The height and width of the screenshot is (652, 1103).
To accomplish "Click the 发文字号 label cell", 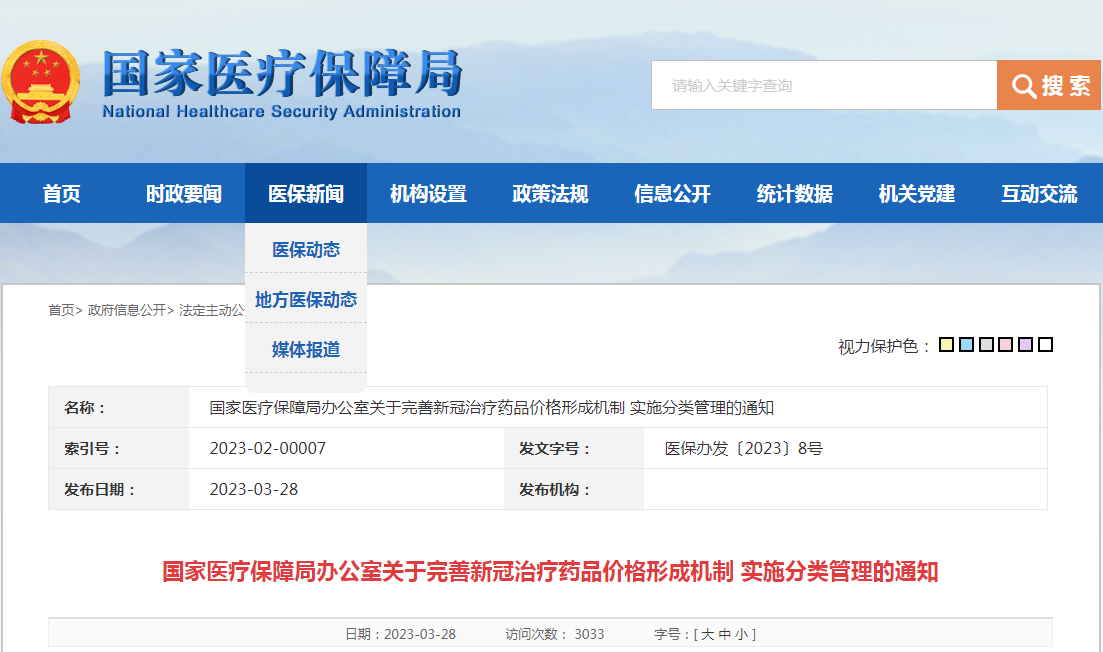I will click(574, 448).
